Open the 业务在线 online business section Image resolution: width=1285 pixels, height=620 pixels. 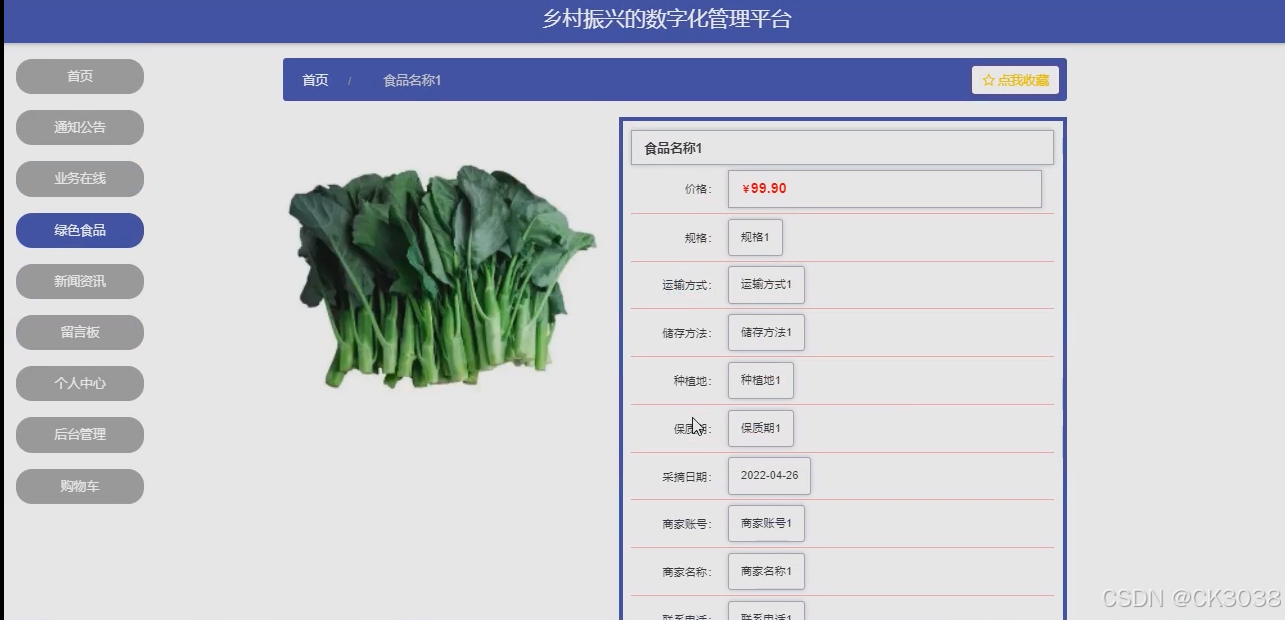tap(79, 178)
